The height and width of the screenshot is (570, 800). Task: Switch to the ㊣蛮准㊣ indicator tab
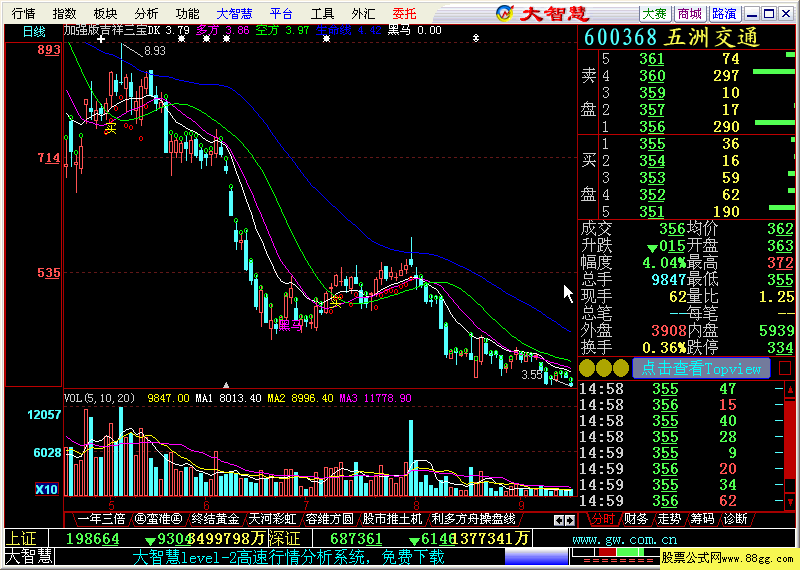point(158,519)
